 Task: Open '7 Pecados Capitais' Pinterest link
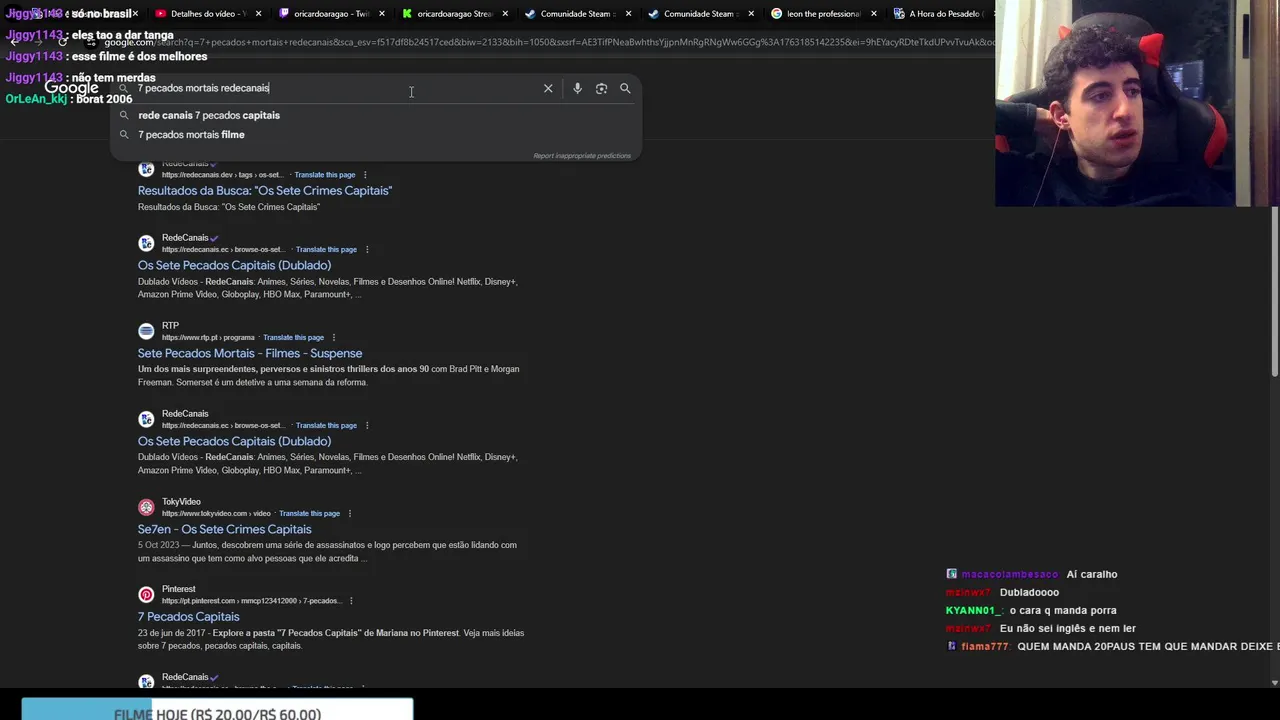(x=188, y=617)
